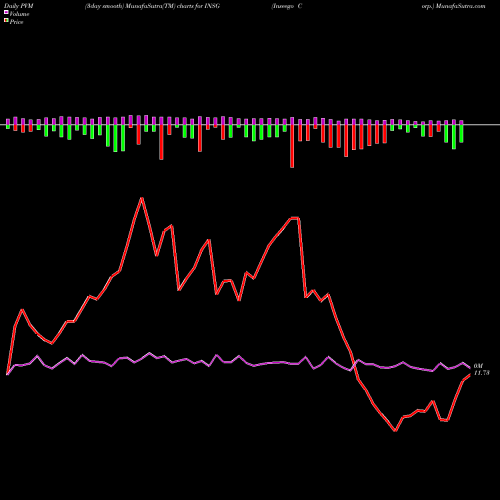Click the highest peak of red price line

pyautogui.click(x=142, y=198)
